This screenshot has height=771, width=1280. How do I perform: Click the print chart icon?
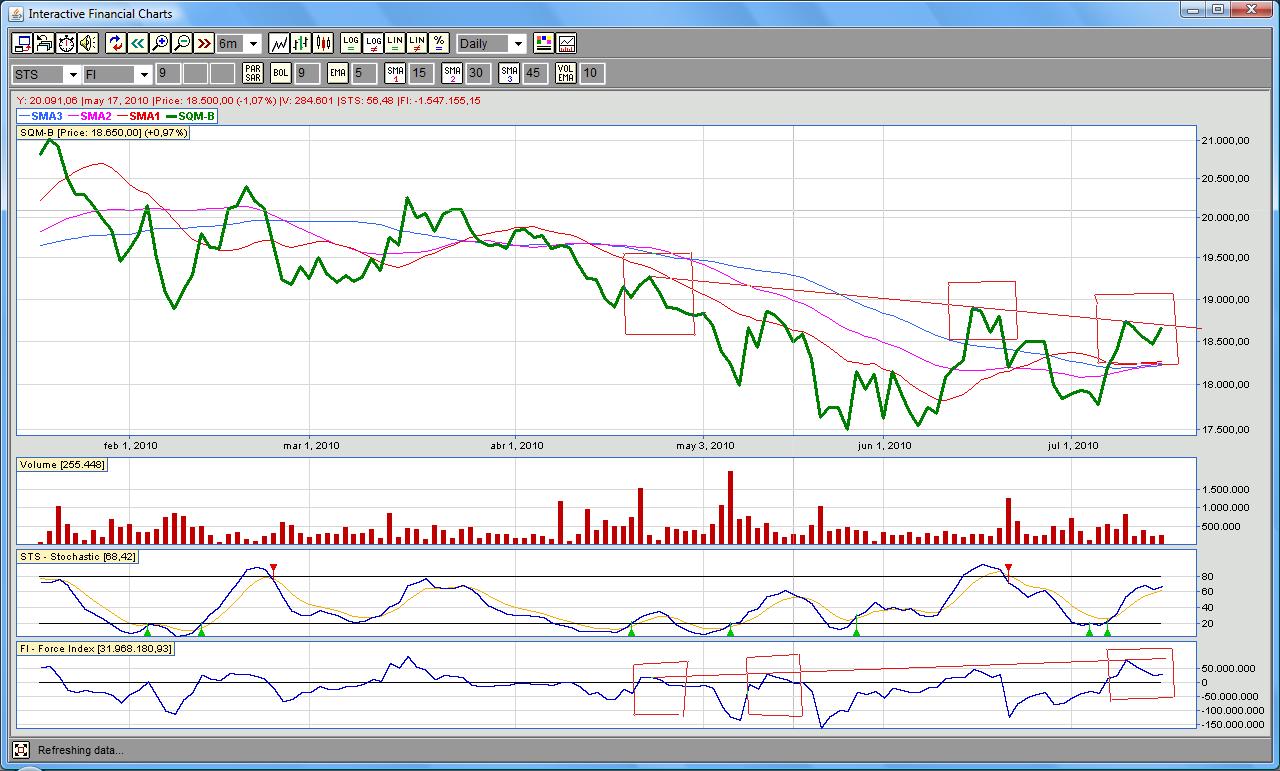point(44,43)
